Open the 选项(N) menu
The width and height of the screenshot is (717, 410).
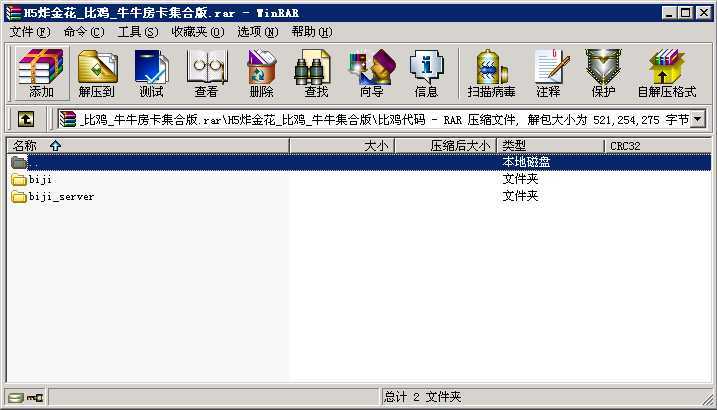pos(257,32)
